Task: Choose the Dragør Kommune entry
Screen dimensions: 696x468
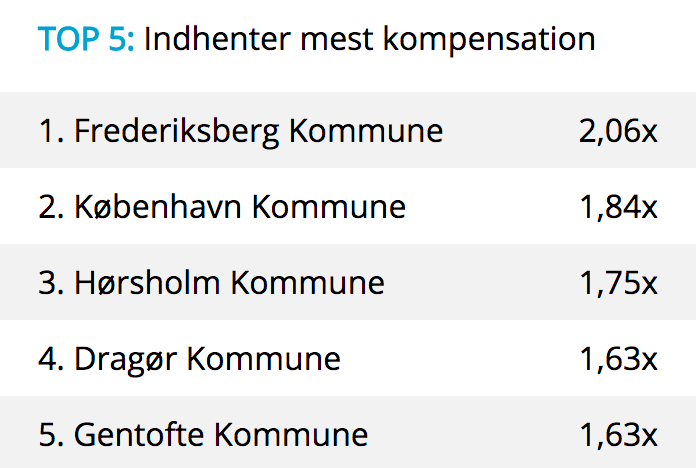Action: tap(207, 359)
